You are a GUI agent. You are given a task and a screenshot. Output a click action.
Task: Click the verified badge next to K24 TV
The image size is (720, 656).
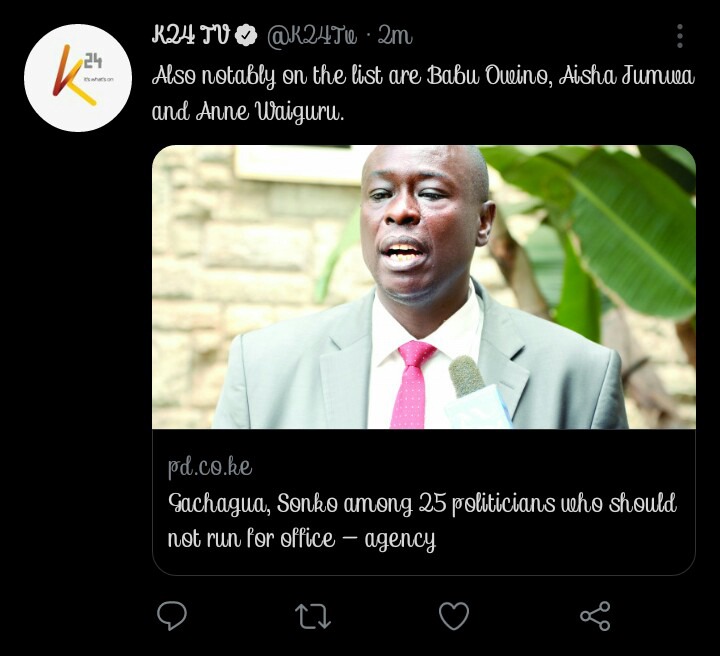click(x=246, y=36)
